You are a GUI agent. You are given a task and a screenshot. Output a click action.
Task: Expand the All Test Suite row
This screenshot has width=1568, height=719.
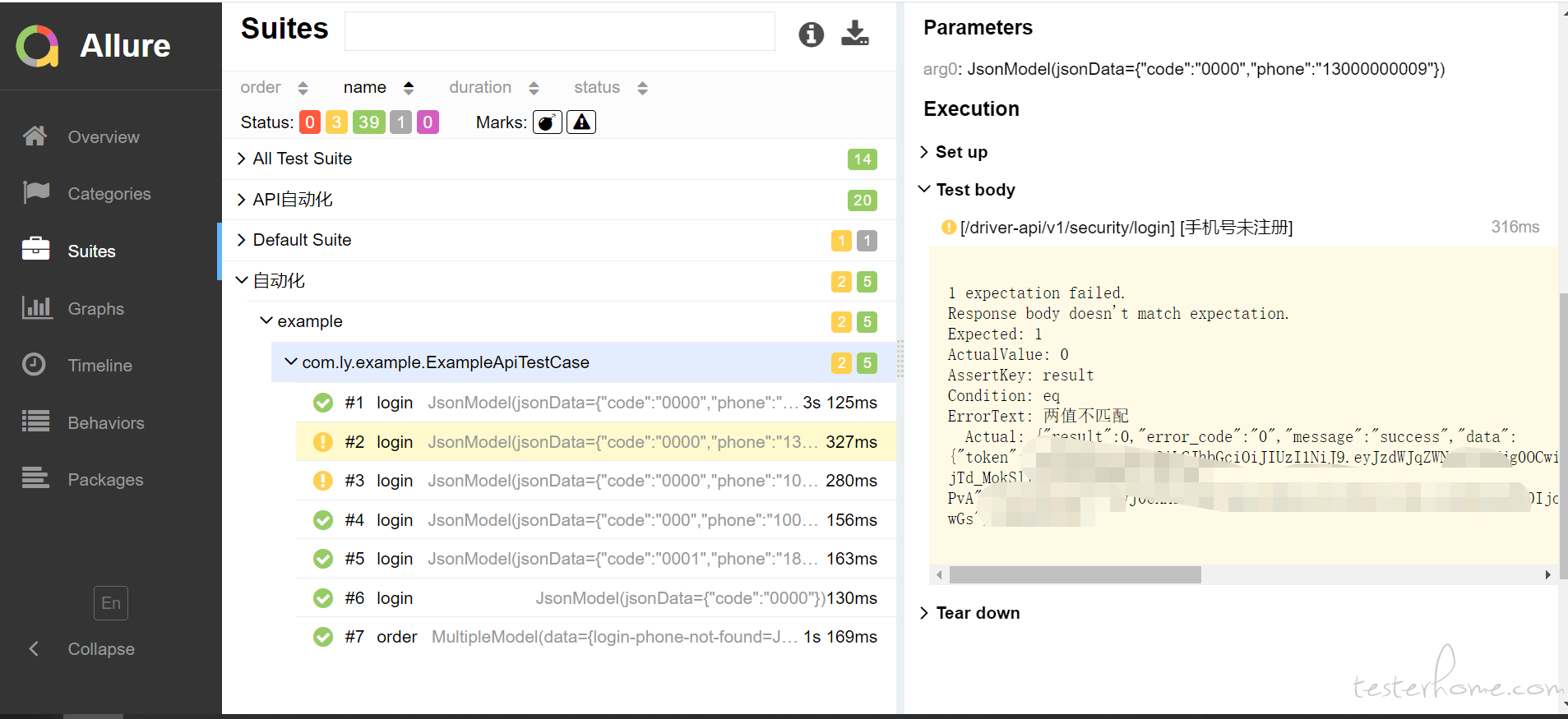tap(559, 159)
